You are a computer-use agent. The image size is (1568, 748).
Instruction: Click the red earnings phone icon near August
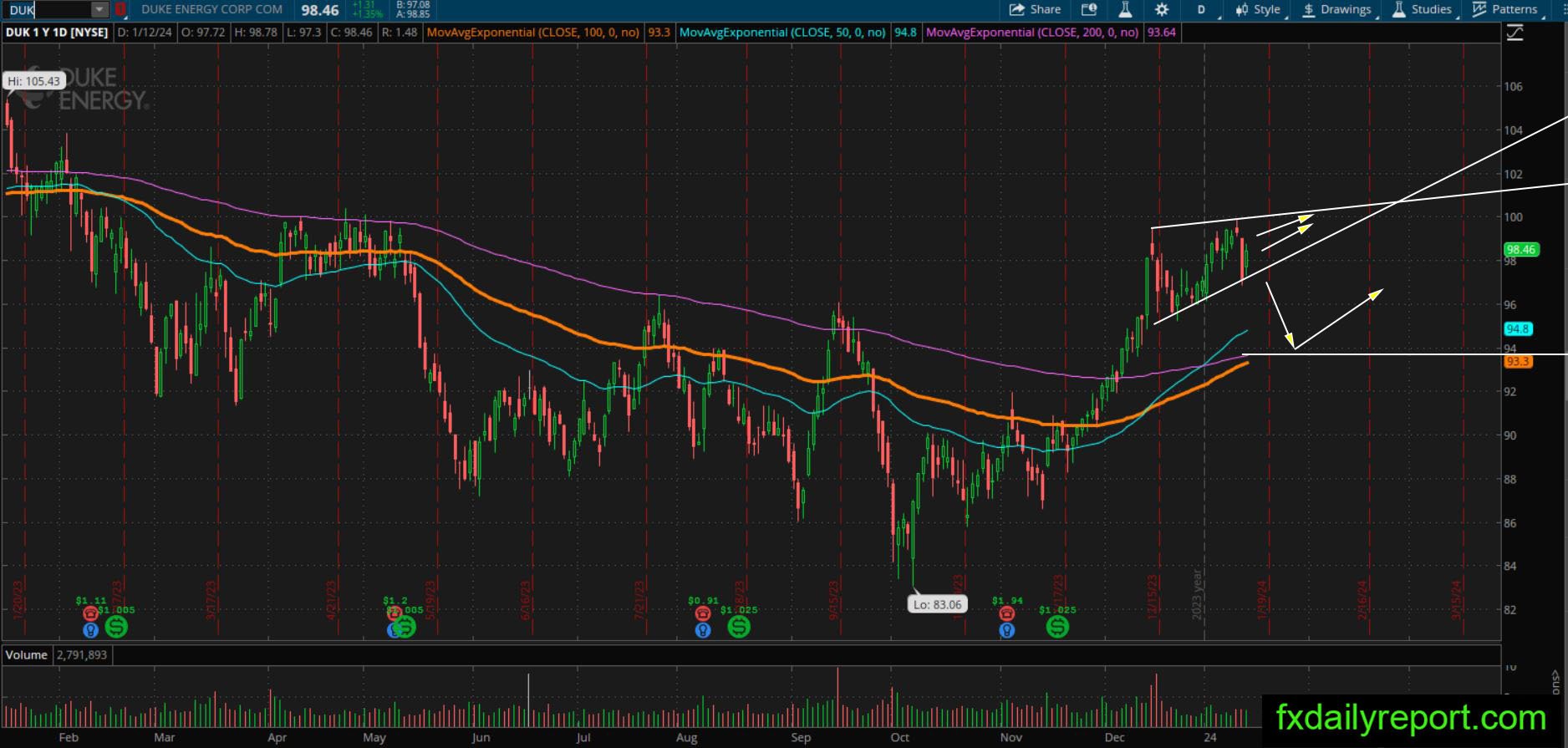point(703,614)
